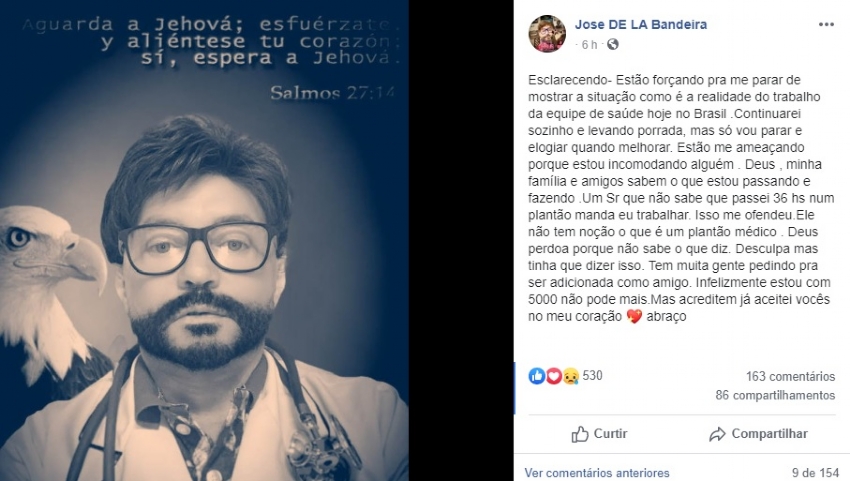This screenshot has width=850, height=481.
Task: Click the sad face reaction icon
Action: point(570,376)
